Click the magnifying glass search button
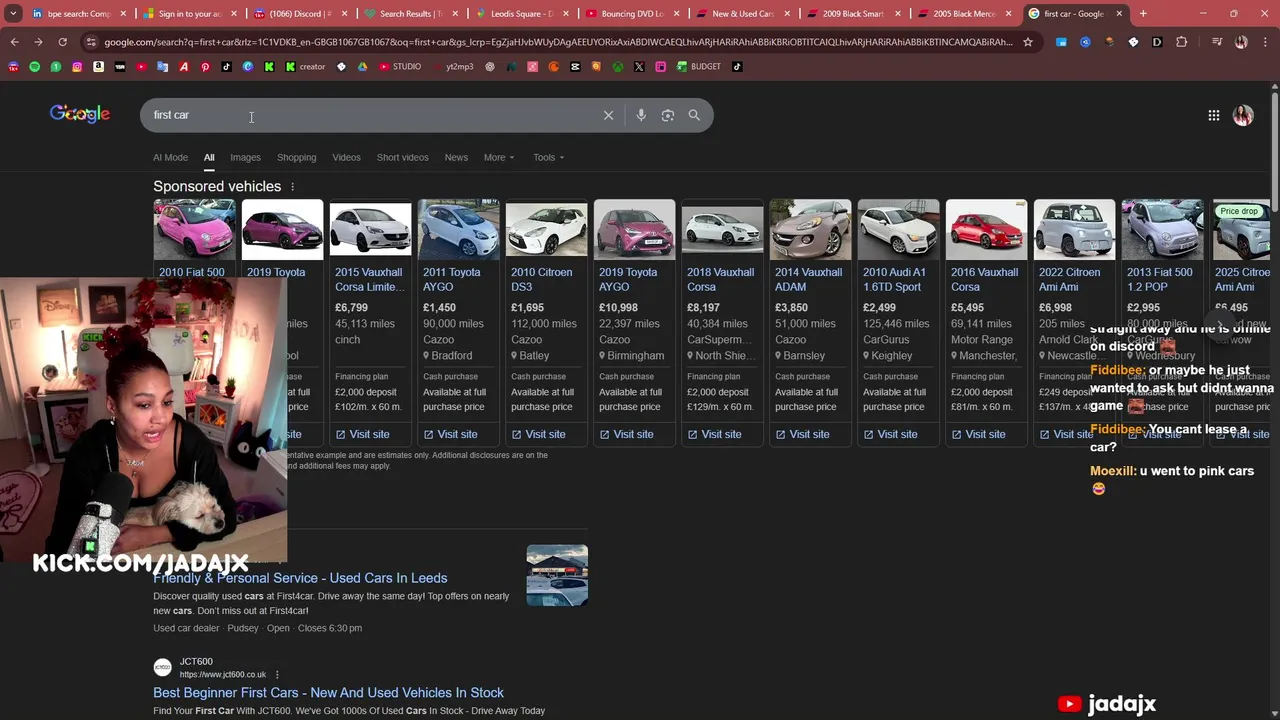This screenshot has width=1280, height=720. (694, 115)
